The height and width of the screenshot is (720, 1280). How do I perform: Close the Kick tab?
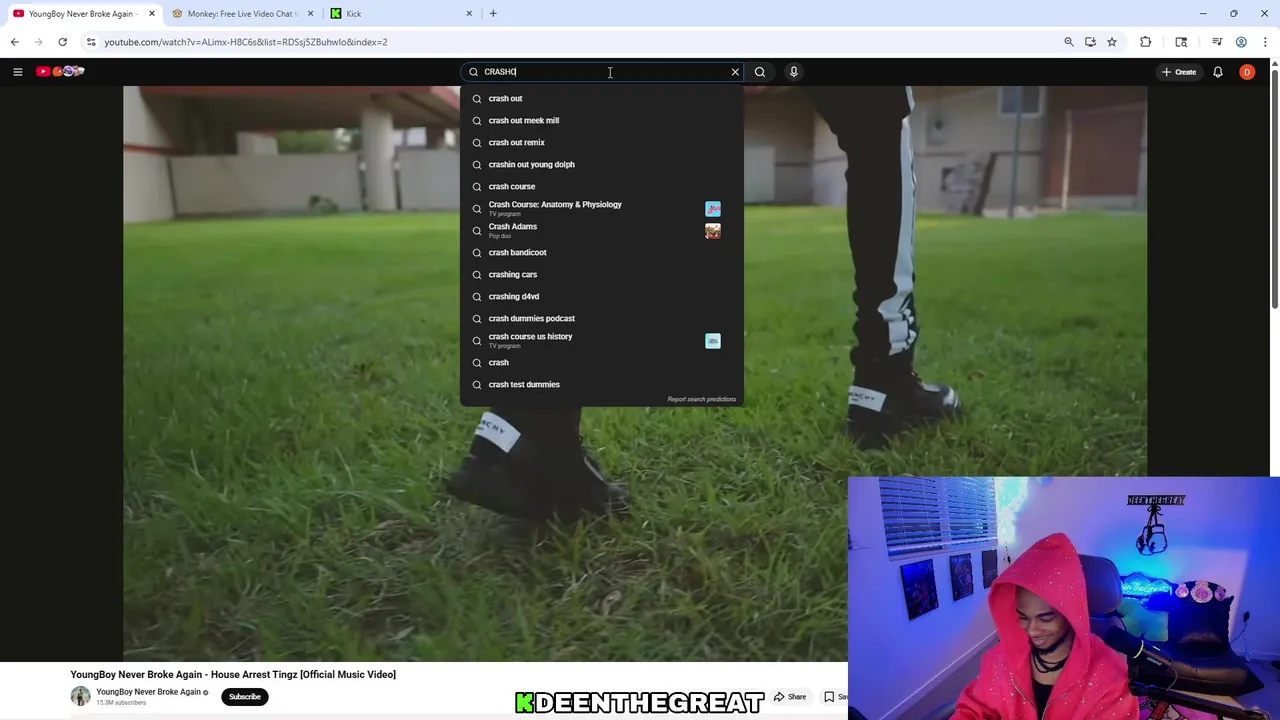coord(469,13)
